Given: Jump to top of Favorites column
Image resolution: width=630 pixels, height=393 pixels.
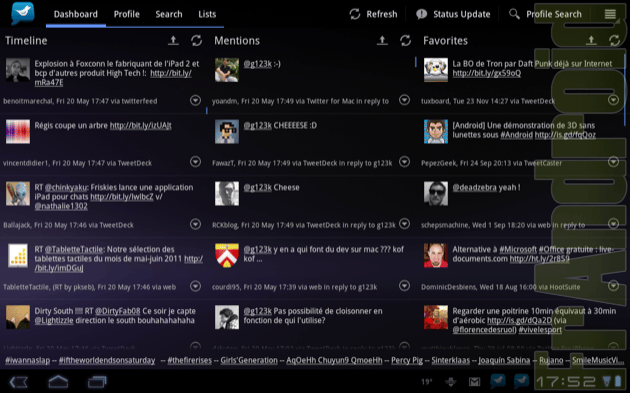Looking at the screenshot, I should (591, 40).
